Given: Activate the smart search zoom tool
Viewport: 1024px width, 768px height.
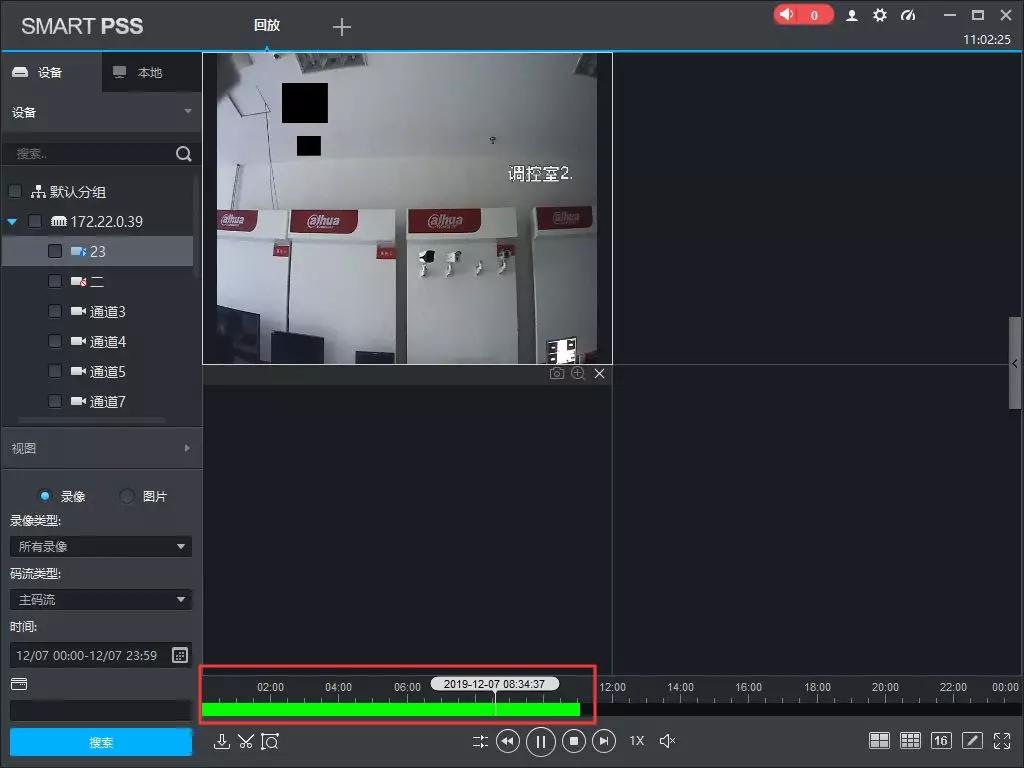Looking at the screenshot, I should pyautogui.click(x=270, y=741).
